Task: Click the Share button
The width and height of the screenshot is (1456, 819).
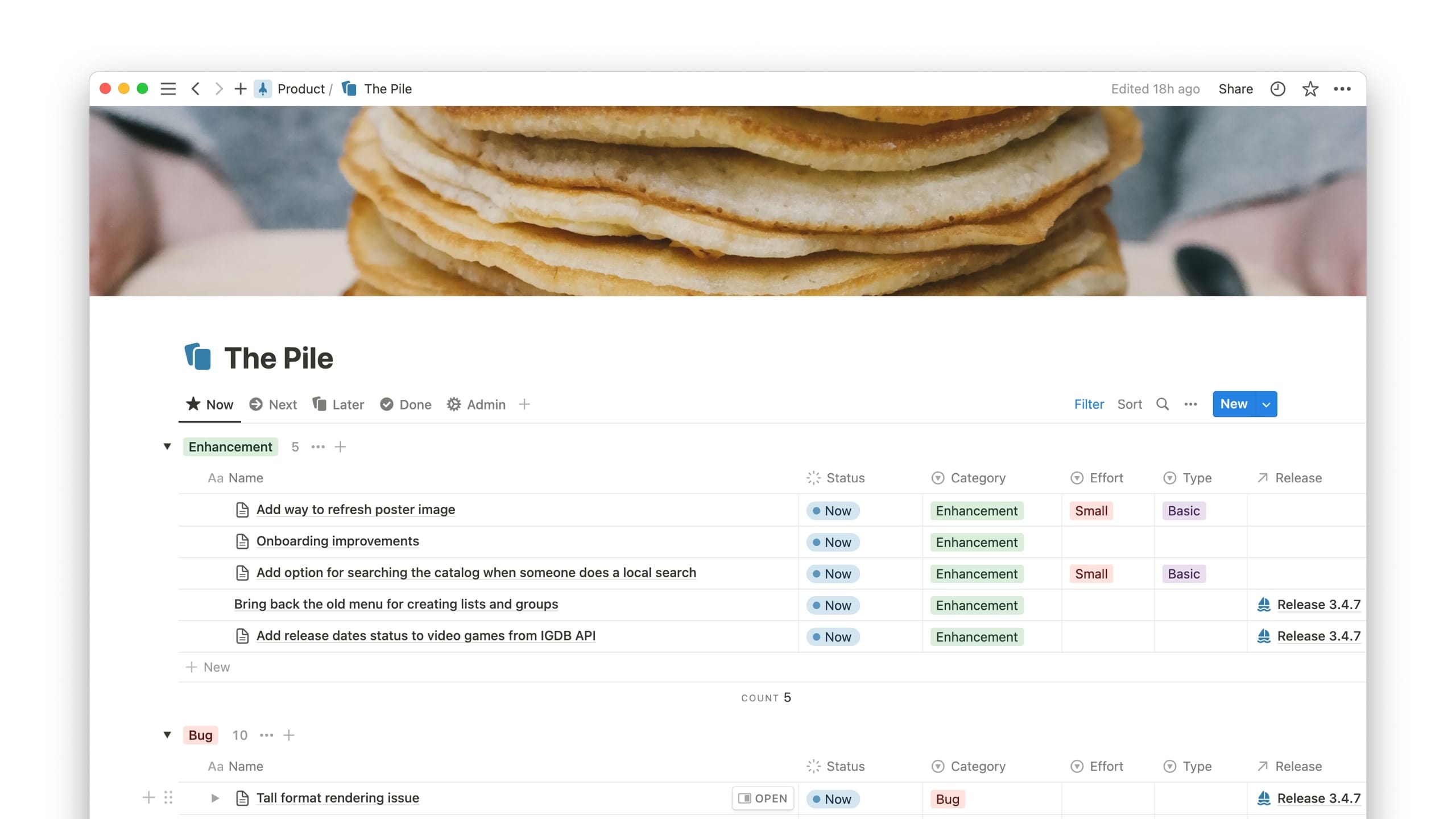Action: [x=1235, y=89]
